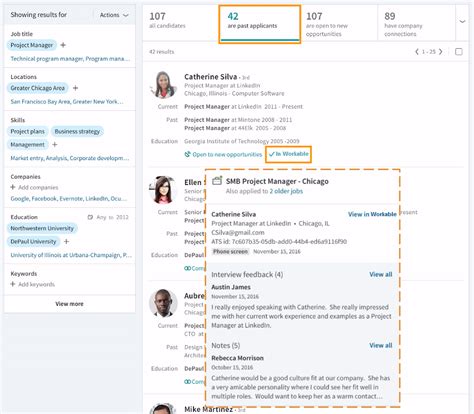
Task: Click Rebecca Morrison note author
Action: (237, 358)
